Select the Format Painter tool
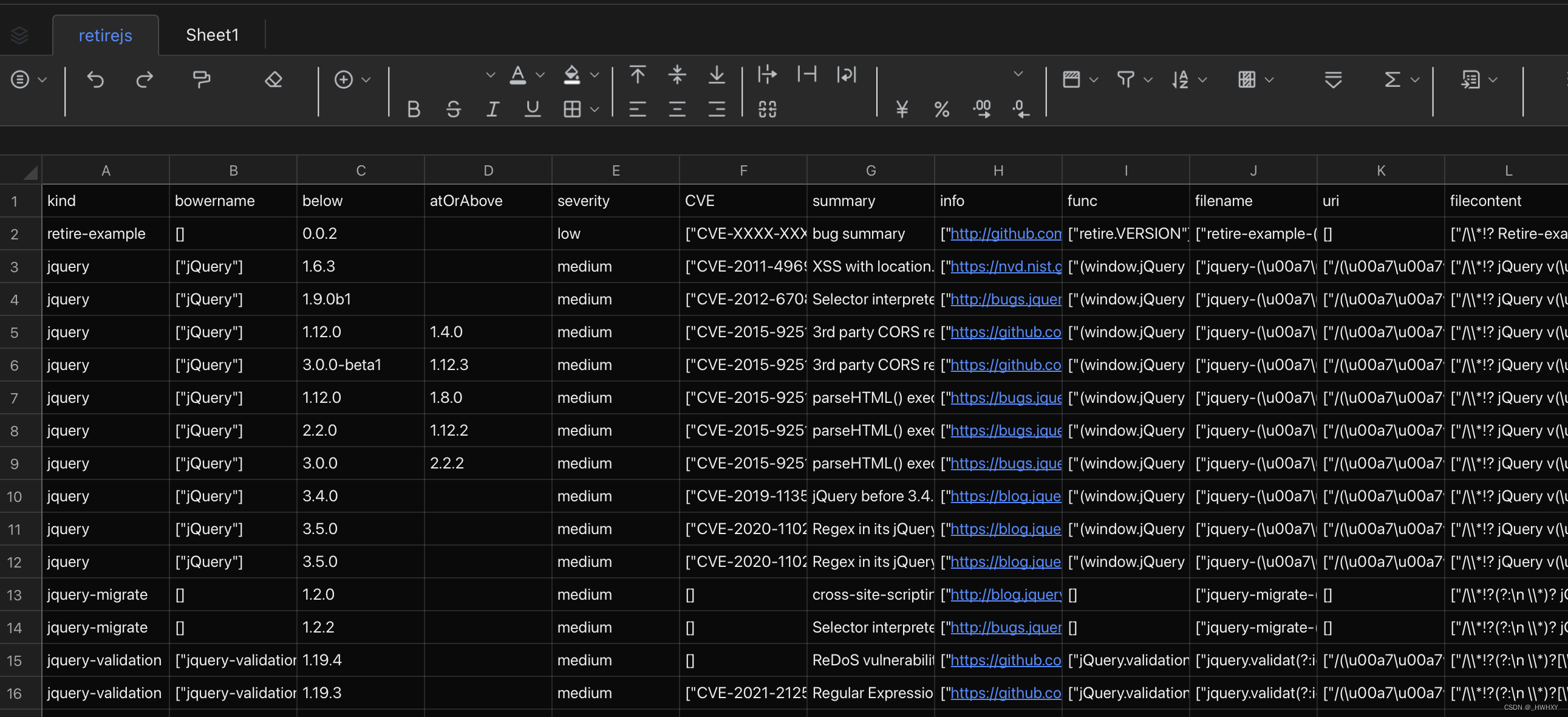Screen dimensions: 1568x717 tap(201, 80)
